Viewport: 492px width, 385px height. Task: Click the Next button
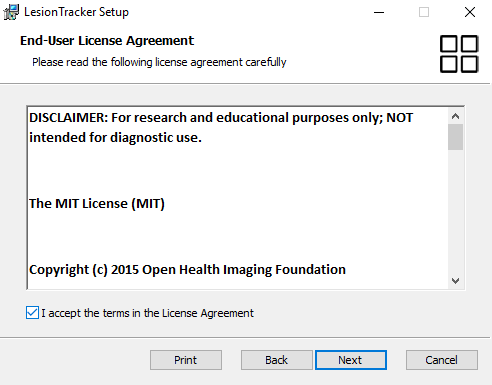(351, 360)
